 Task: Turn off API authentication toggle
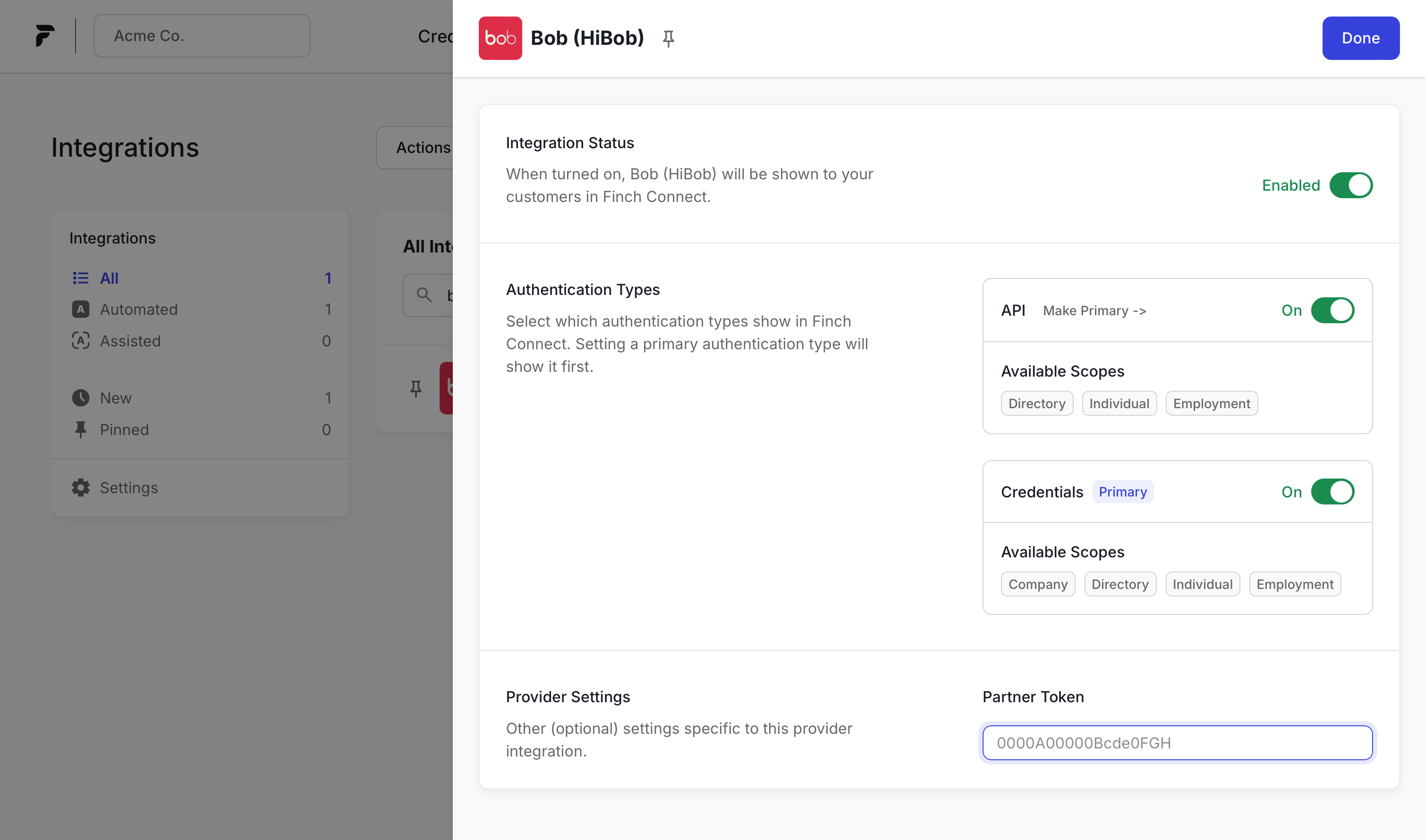coord(1332,310)
